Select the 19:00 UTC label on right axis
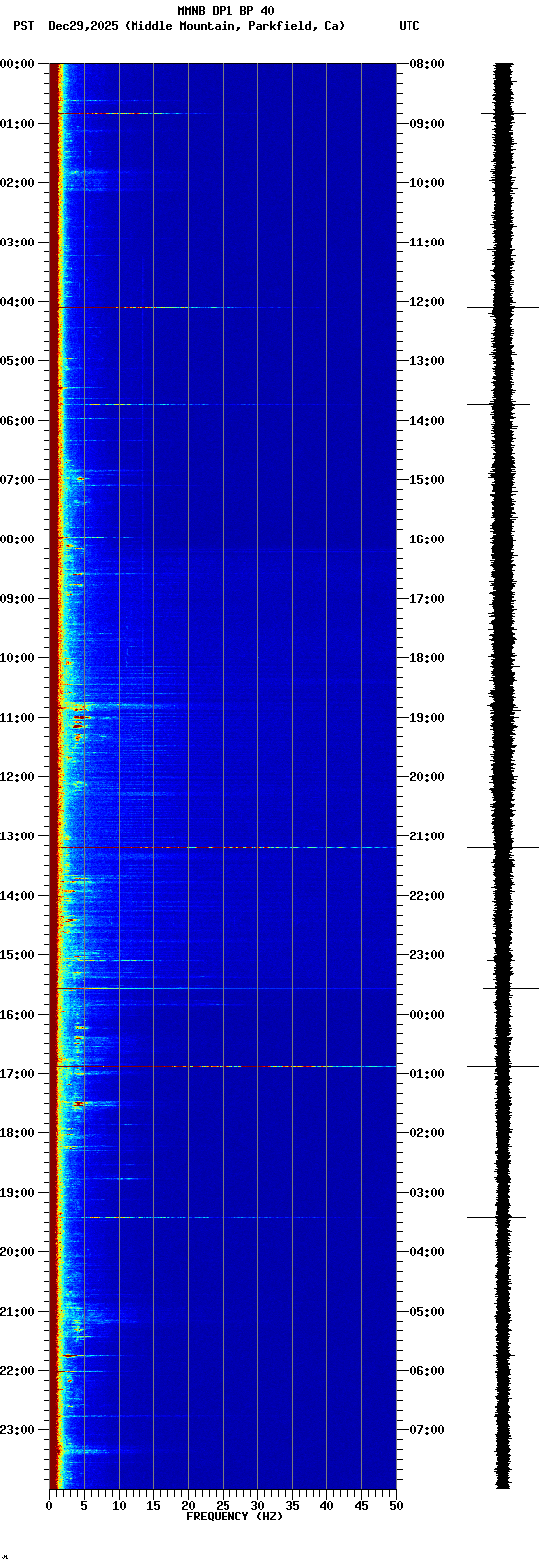Image resolution: width=546 pixels, height=1568 pixels. click(x=427, y=718)
